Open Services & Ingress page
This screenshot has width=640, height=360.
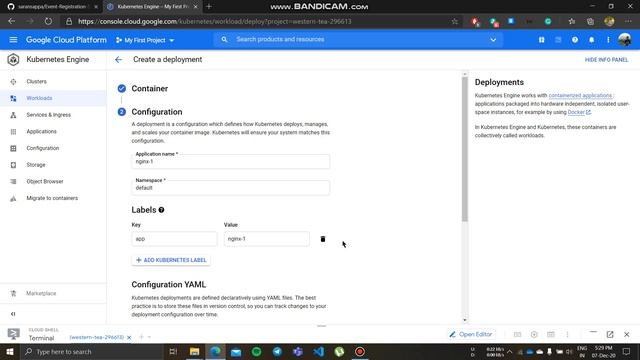(x=53, y=115)
